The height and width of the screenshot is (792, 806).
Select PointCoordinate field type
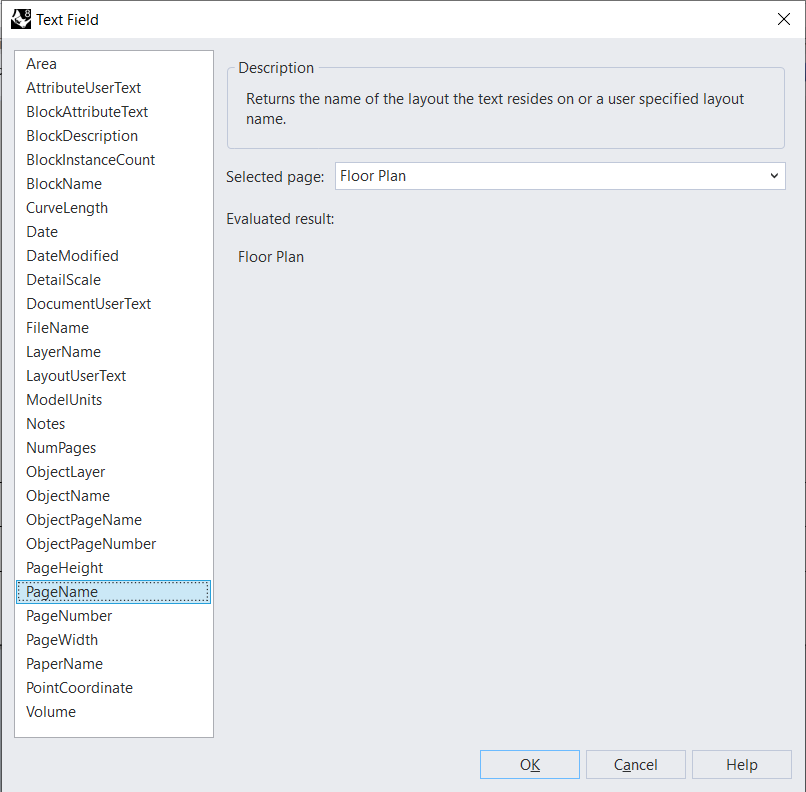coord(79,688)
